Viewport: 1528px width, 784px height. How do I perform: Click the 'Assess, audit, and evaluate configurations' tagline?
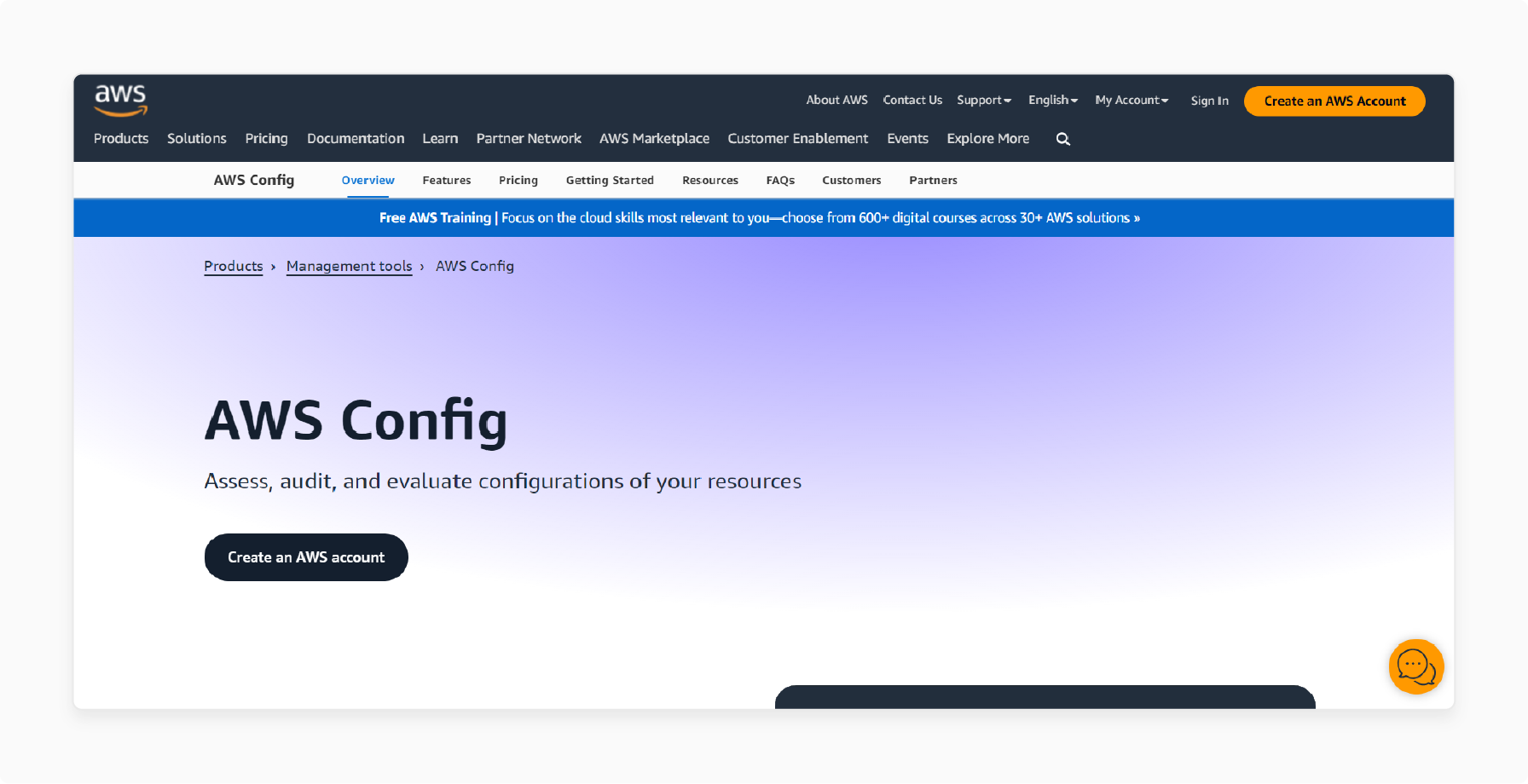(503, 481)
